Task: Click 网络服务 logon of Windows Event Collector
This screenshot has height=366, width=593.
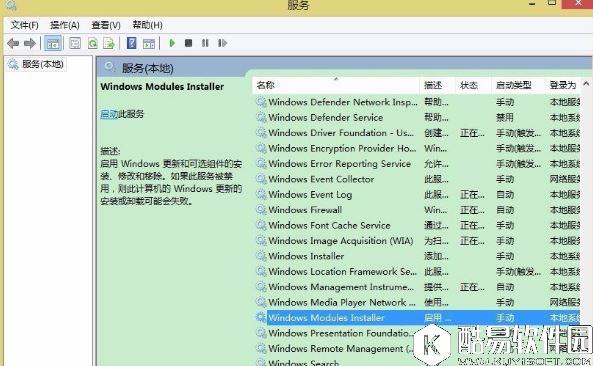Action: tap(565, 179)
